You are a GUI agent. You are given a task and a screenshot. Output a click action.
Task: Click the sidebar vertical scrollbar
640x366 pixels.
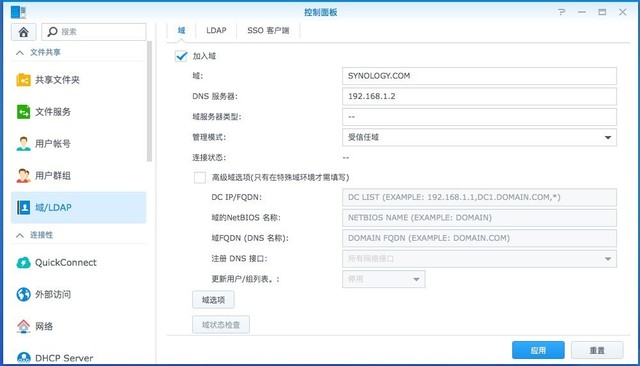pos(149,101)
